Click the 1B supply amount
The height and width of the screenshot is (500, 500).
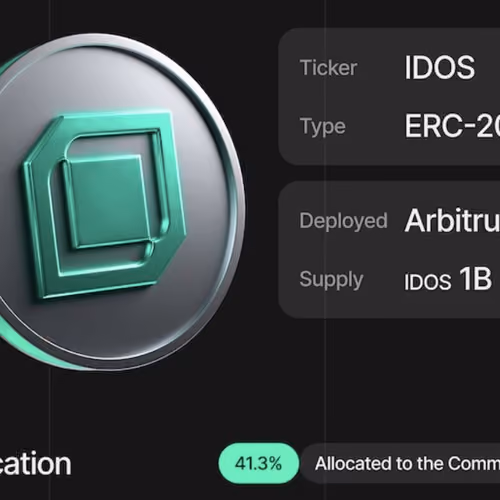[475, 279]
